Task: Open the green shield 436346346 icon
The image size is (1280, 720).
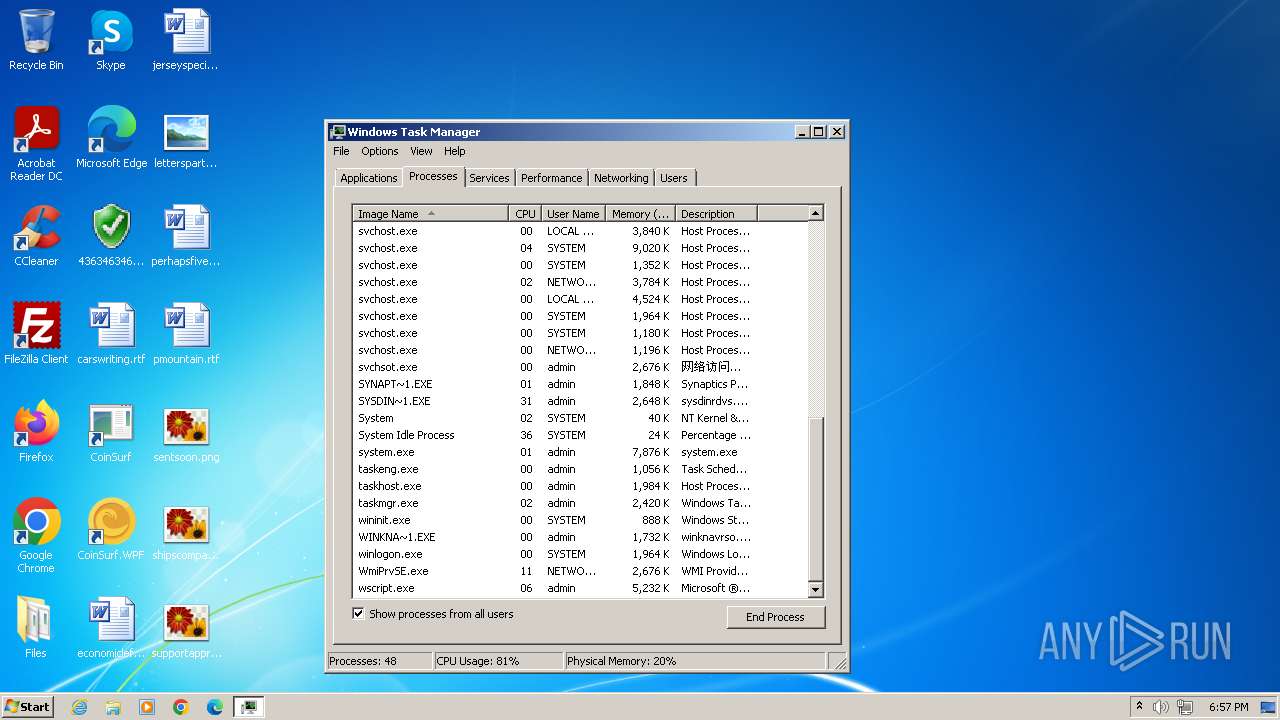Action: pos(111,235)
